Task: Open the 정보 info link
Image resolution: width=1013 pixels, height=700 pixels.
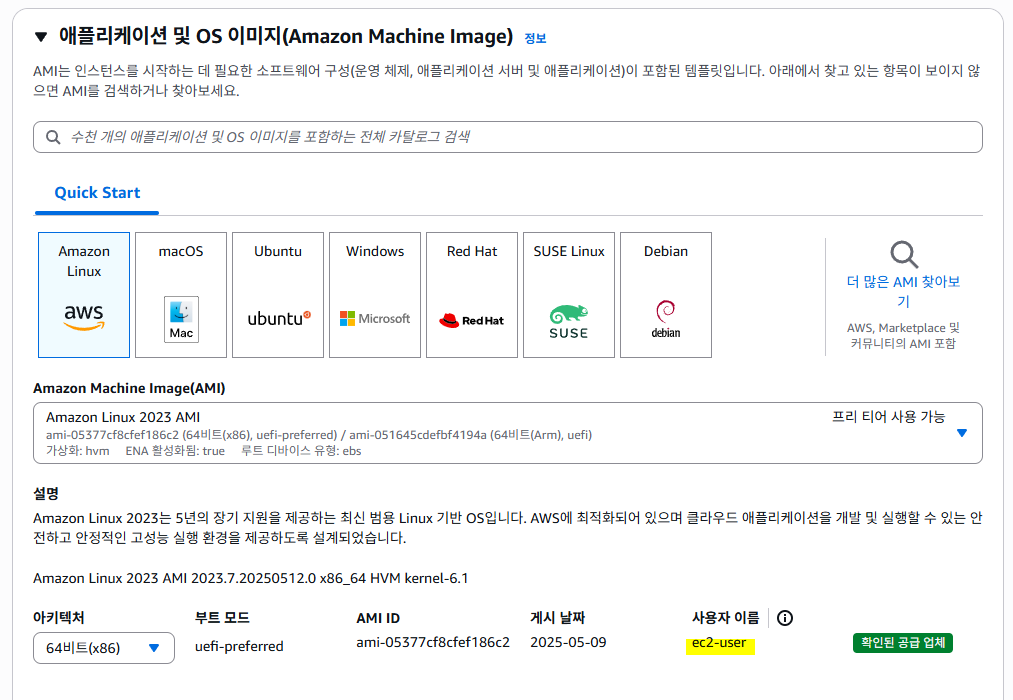Action: (535, 38)
